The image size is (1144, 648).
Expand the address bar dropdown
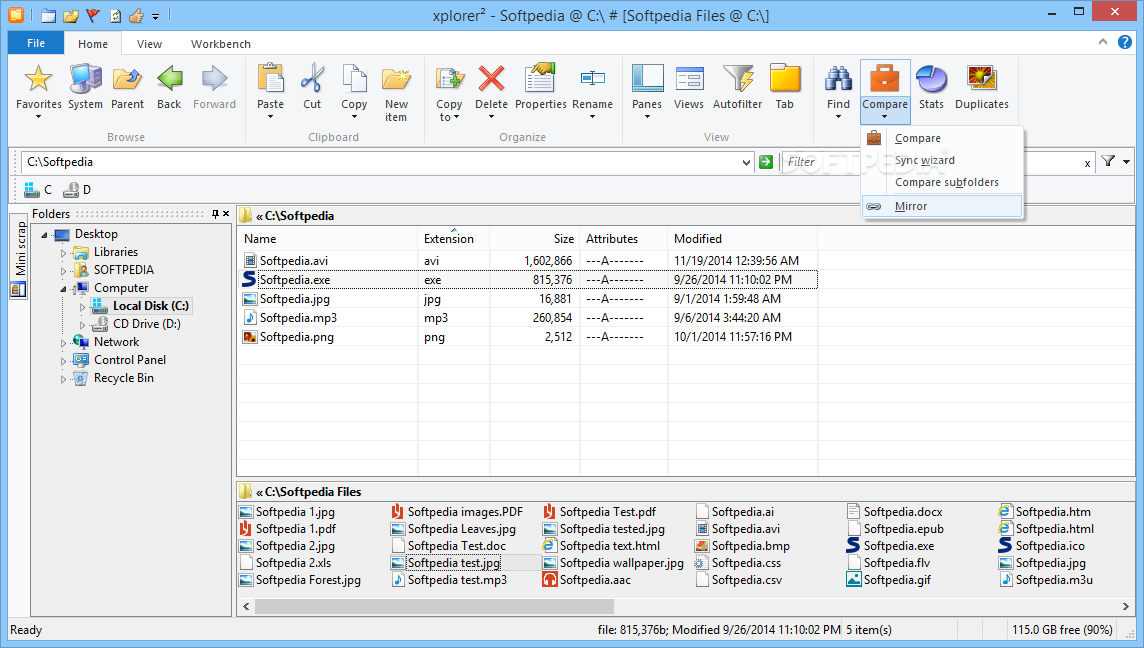pyautogui.click(x=746, y=162)
